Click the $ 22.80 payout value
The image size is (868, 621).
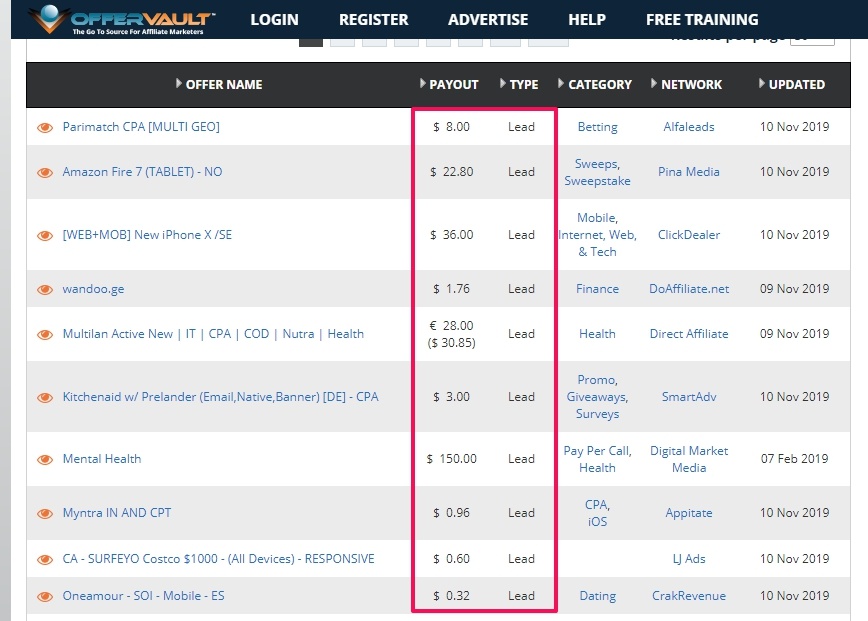click(451, 172)
